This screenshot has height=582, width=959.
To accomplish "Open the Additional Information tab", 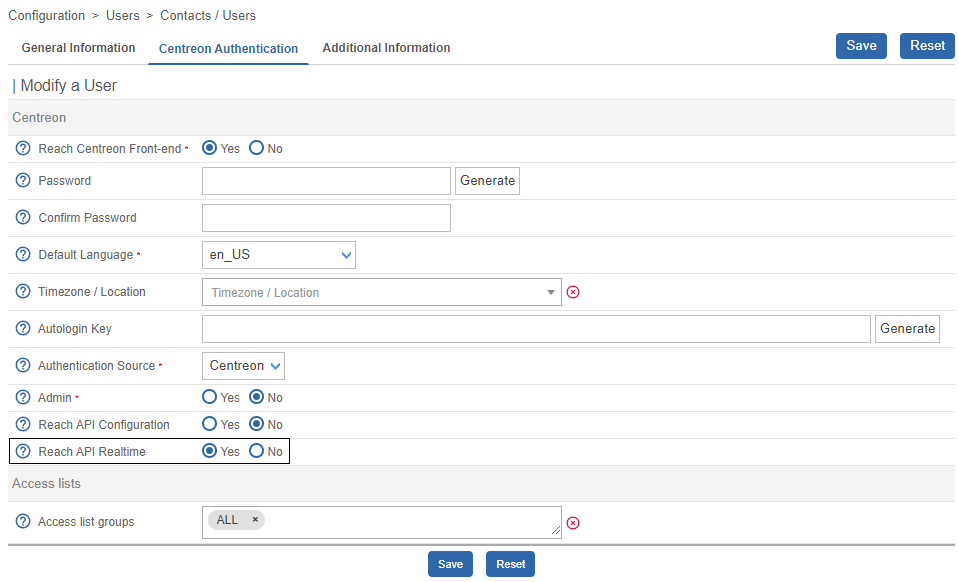I will coord(386,48).
